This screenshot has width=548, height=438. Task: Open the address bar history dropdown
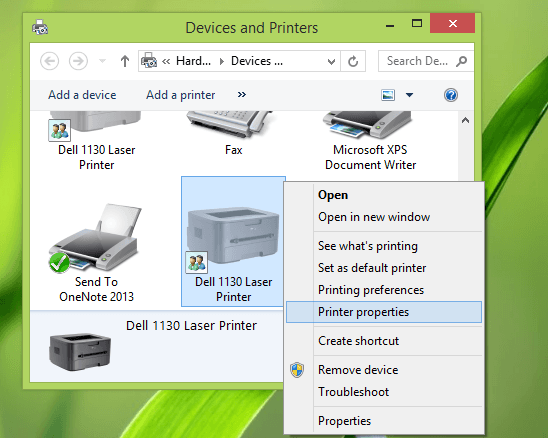pos(331,62)
